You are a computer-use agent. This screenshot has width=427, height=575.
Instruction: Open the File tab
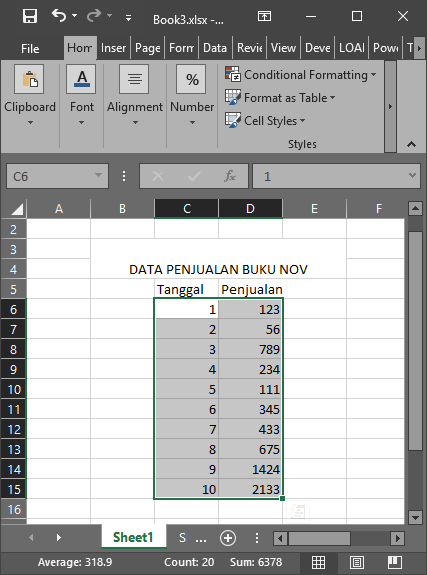pos(30,48)
